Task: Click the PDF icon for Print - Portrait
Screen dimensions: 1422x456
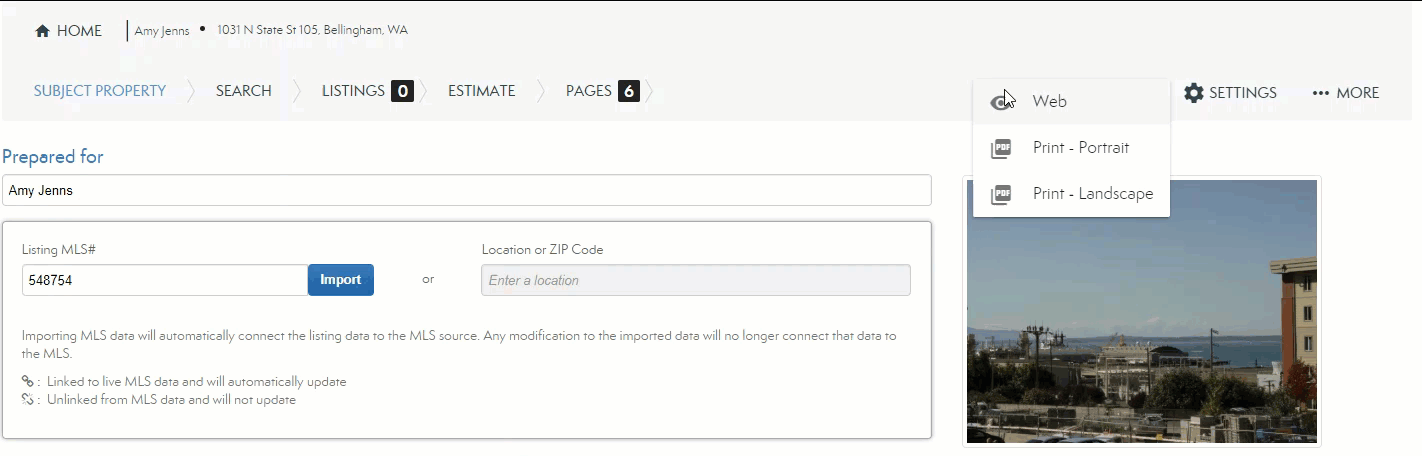Action: (1001, 148)
